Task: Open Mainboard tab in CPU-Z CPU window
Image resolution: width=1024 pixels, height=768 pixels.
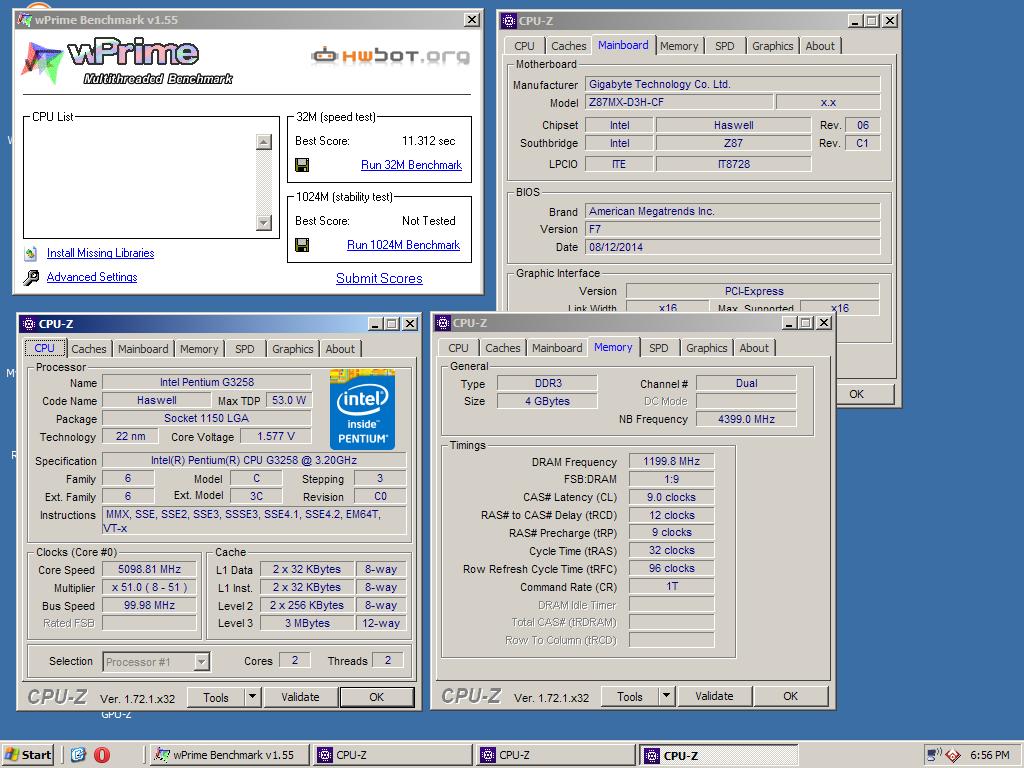Action: coord(143,349)
